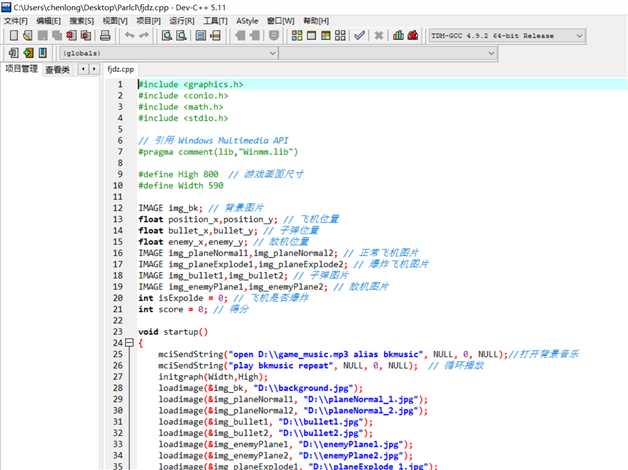Open the 窗口[W] menu
The image size is (628, 470).
click(280, 21)
